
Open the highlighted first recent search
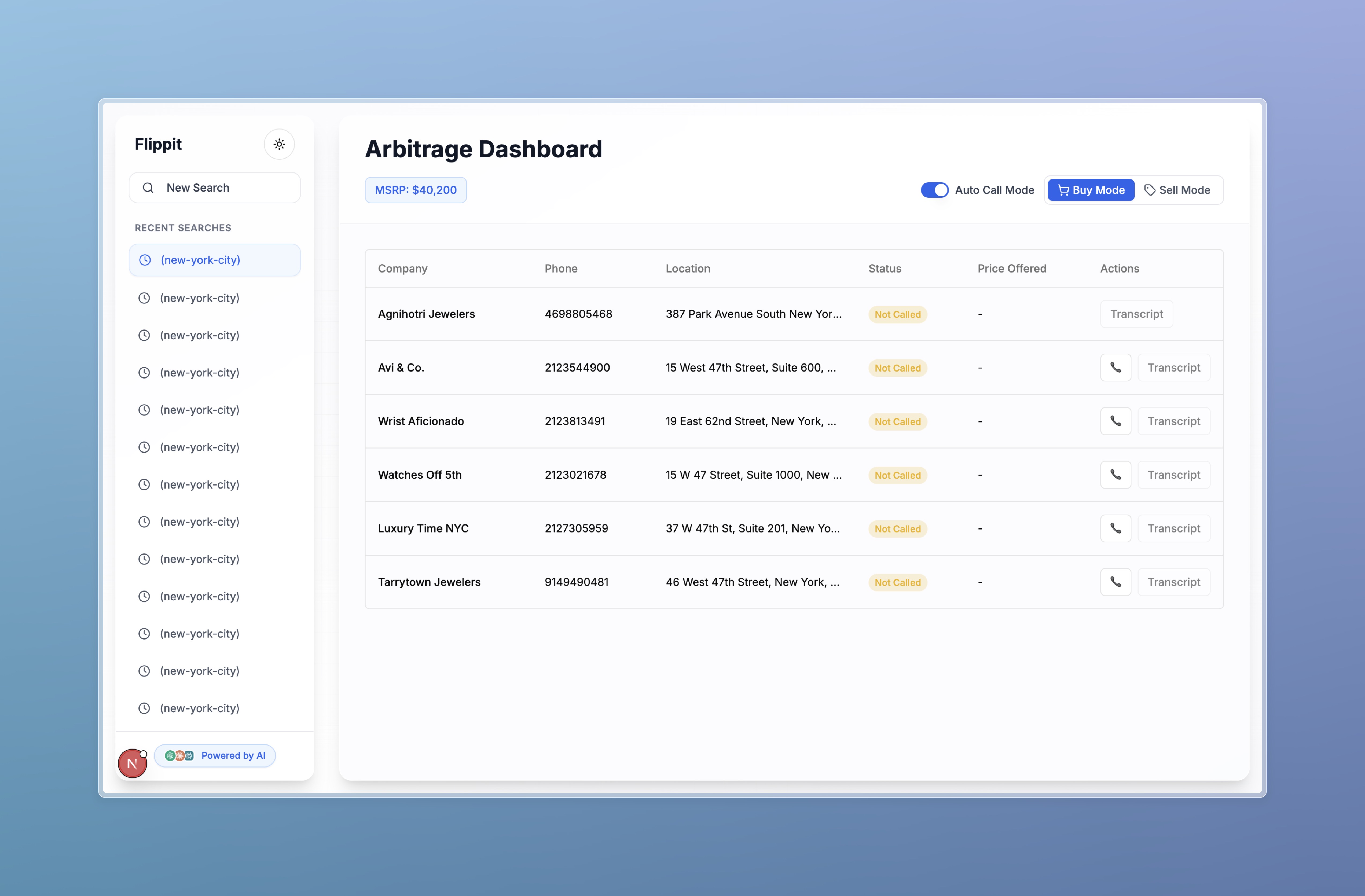tap(215, 260)
